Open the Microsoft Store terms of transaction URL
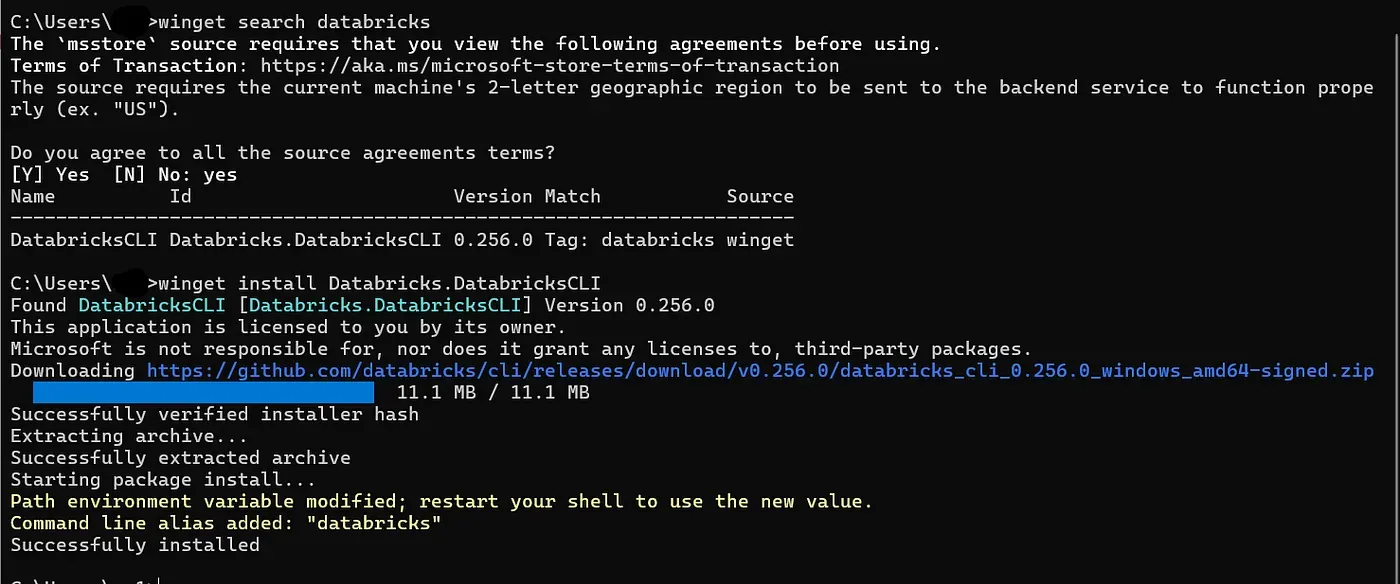Image resolution: width=1400 pixels, height=584 pixels. pyautogui.click(x=550, y=66)
